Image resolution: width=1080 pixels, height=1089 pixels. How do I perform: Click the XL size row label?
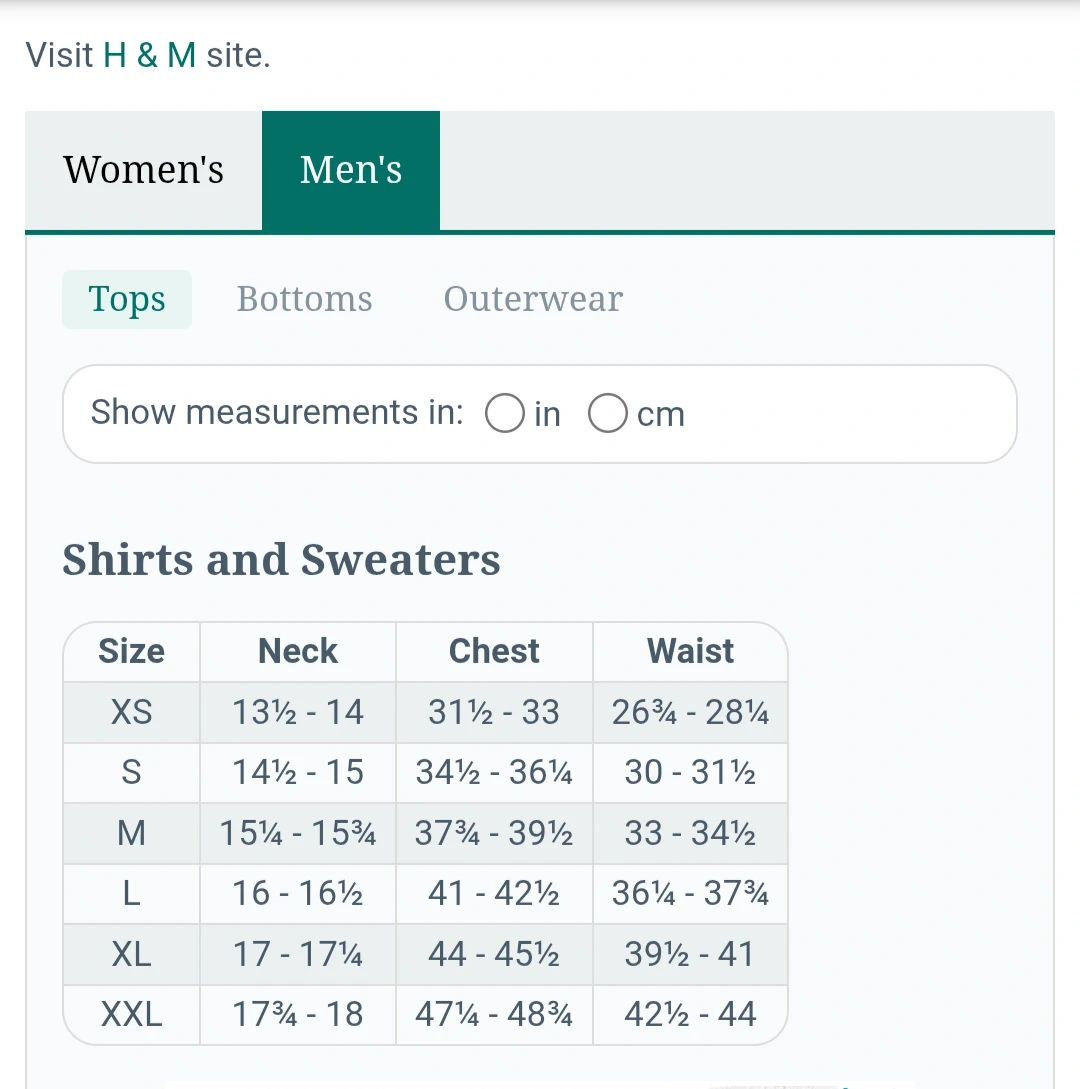point(131,954)
